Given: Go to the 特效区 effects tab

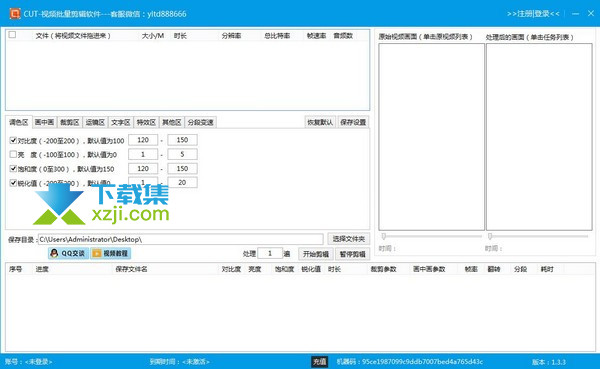Looking at the screenshot, I should click(146, 122).
